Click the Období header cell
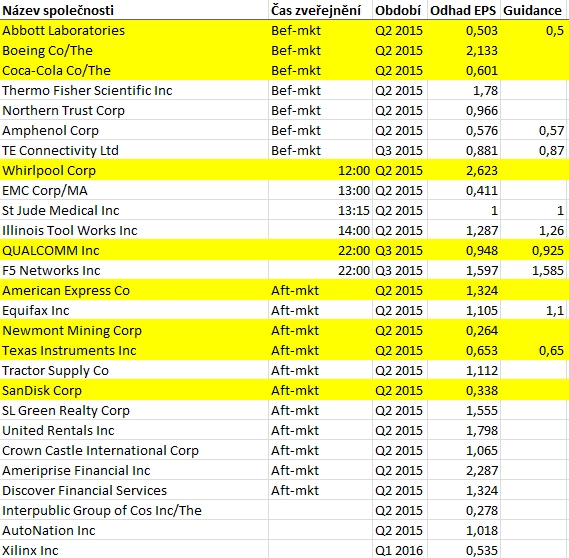569x558 pixels. 400,10
